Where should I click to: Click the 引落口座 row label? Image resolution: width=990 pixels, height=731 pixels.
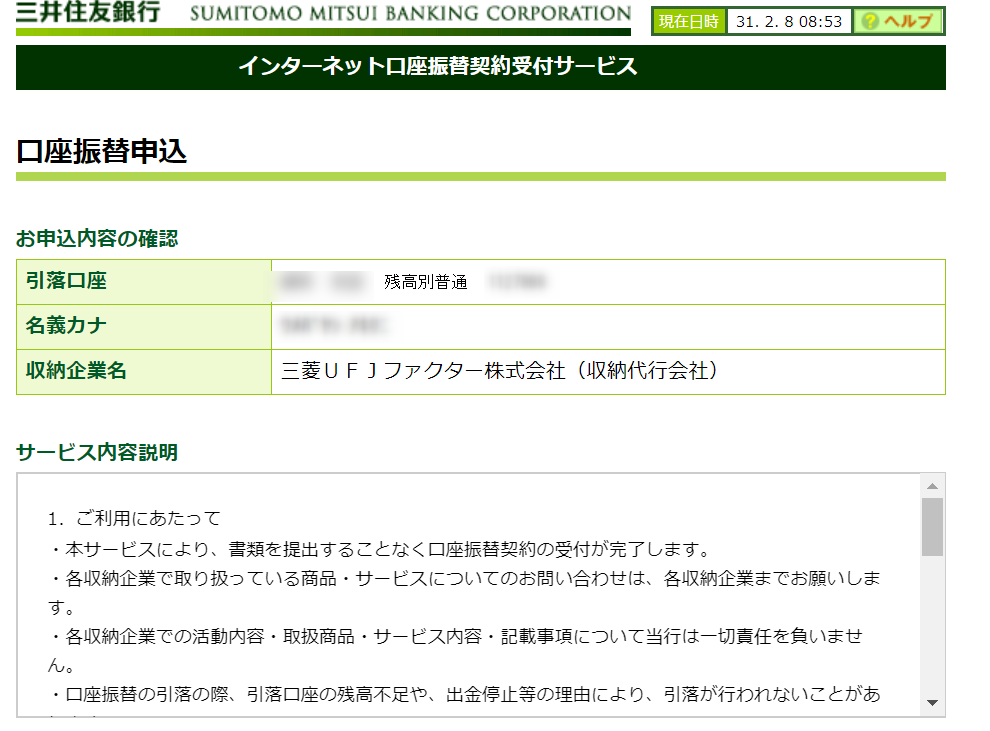[x=66, y=281]
